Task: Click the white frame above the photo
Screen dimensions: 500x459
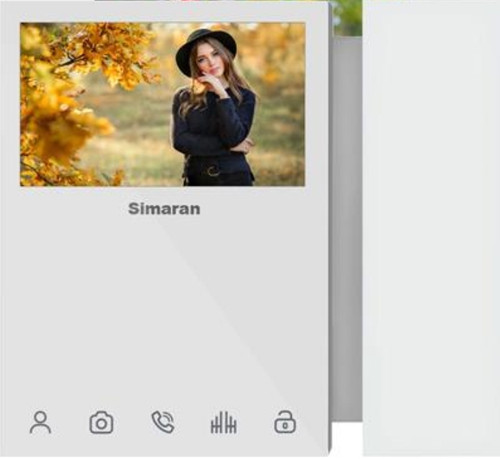Action: [x=162, y=13]
